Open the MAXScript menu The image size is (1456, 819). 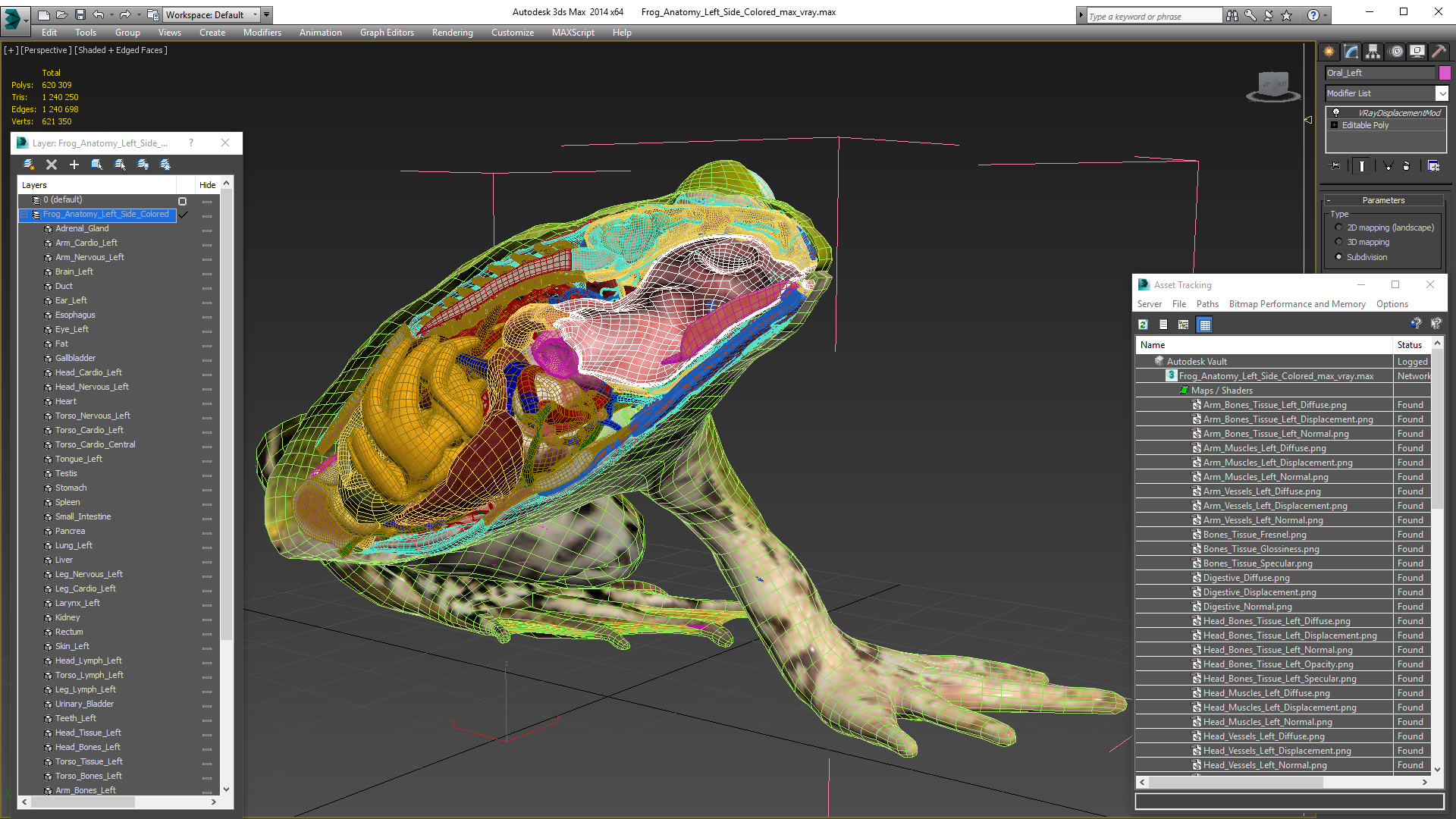point(573,33)
